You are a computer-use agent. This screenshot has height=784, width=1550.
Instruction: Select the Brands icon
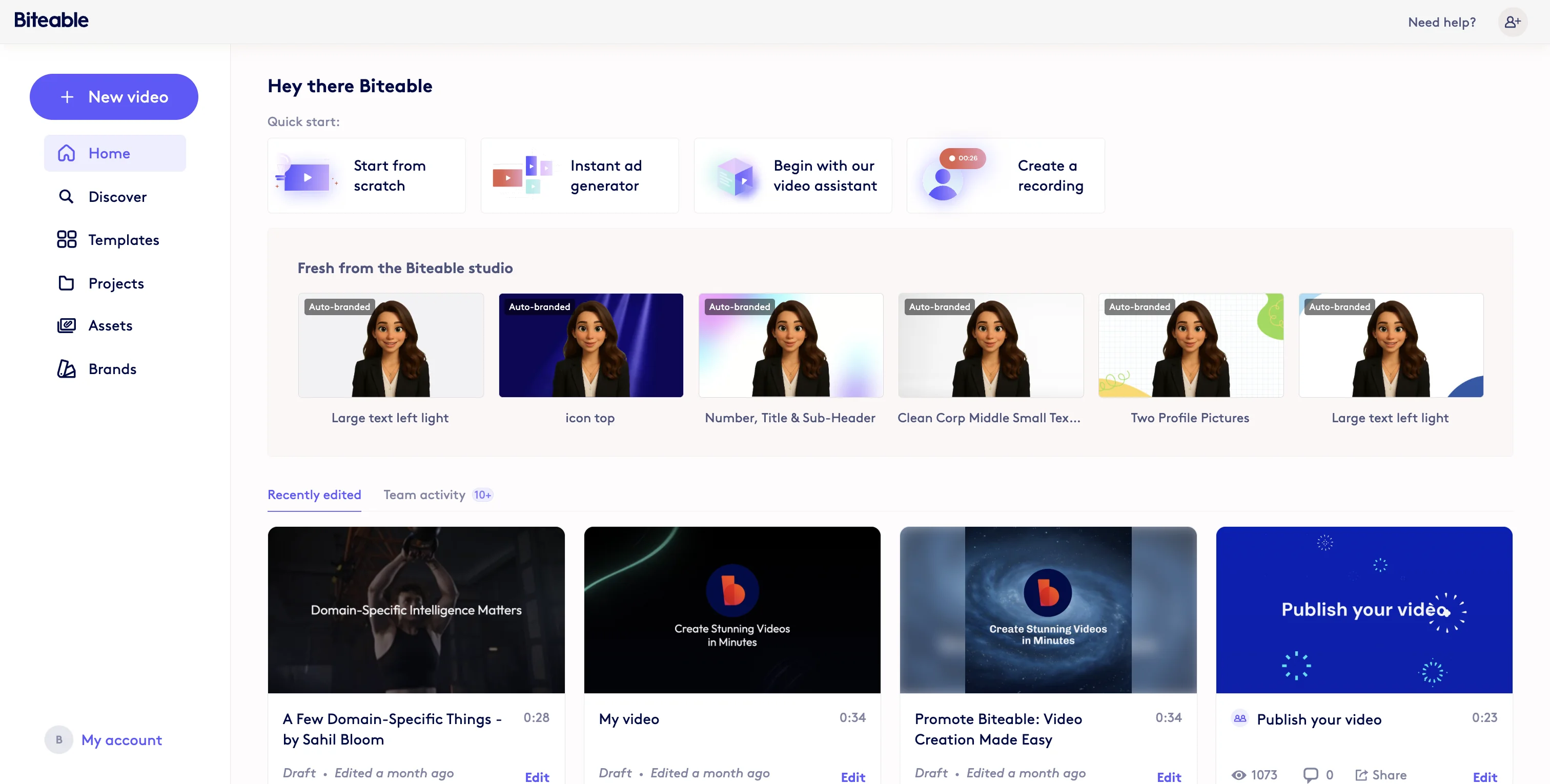(66, 369)
